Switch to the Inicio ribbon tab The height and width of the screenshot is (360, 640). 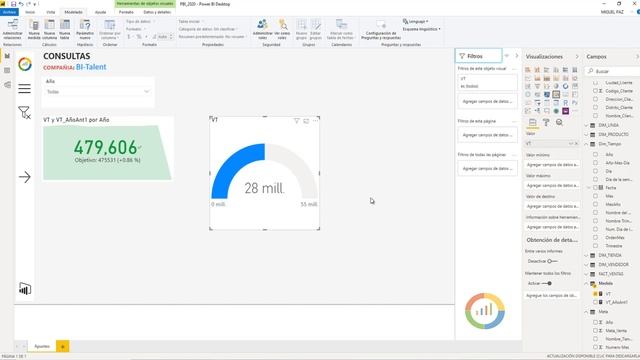(x=30, y=12)
